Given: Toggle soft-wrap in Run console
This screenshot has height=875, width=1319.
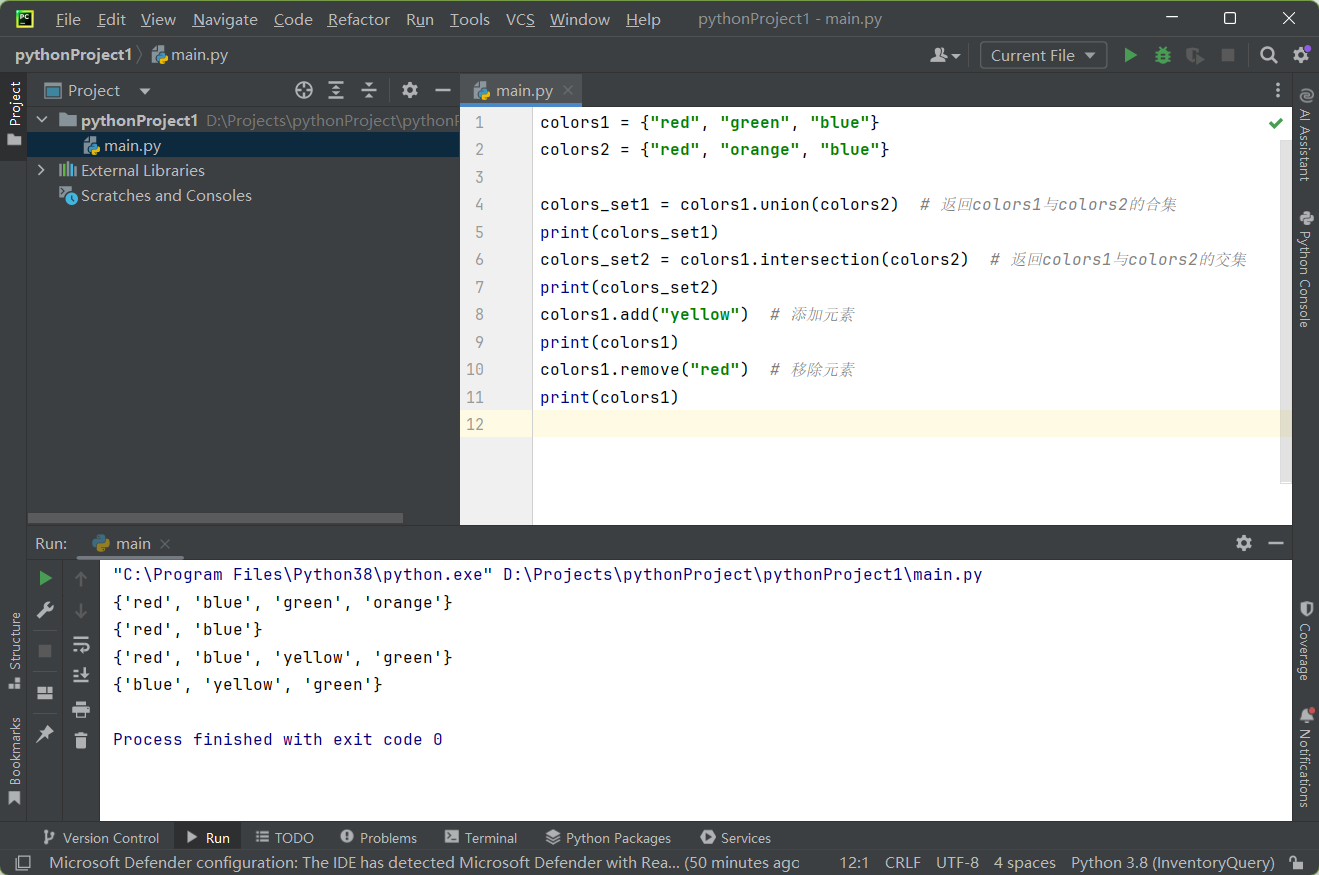Looking at the screenshot, I should pyautogui.click(x=81, y=645).
